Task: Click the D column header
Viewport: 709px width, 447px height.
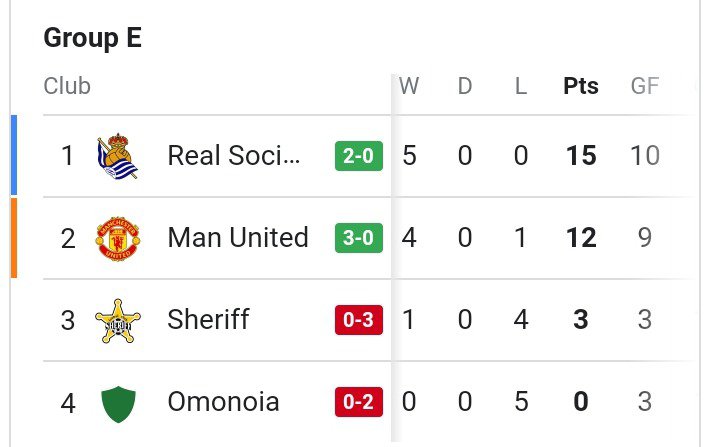Action: pyautogui.click(x=465, y=85)
